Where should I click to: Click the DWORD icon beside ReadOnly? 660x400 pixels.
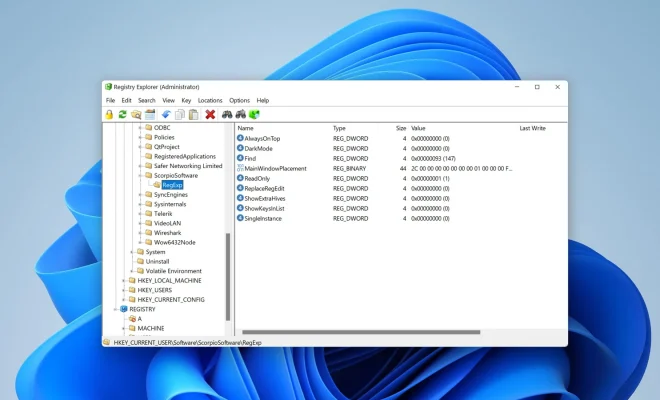240,178
